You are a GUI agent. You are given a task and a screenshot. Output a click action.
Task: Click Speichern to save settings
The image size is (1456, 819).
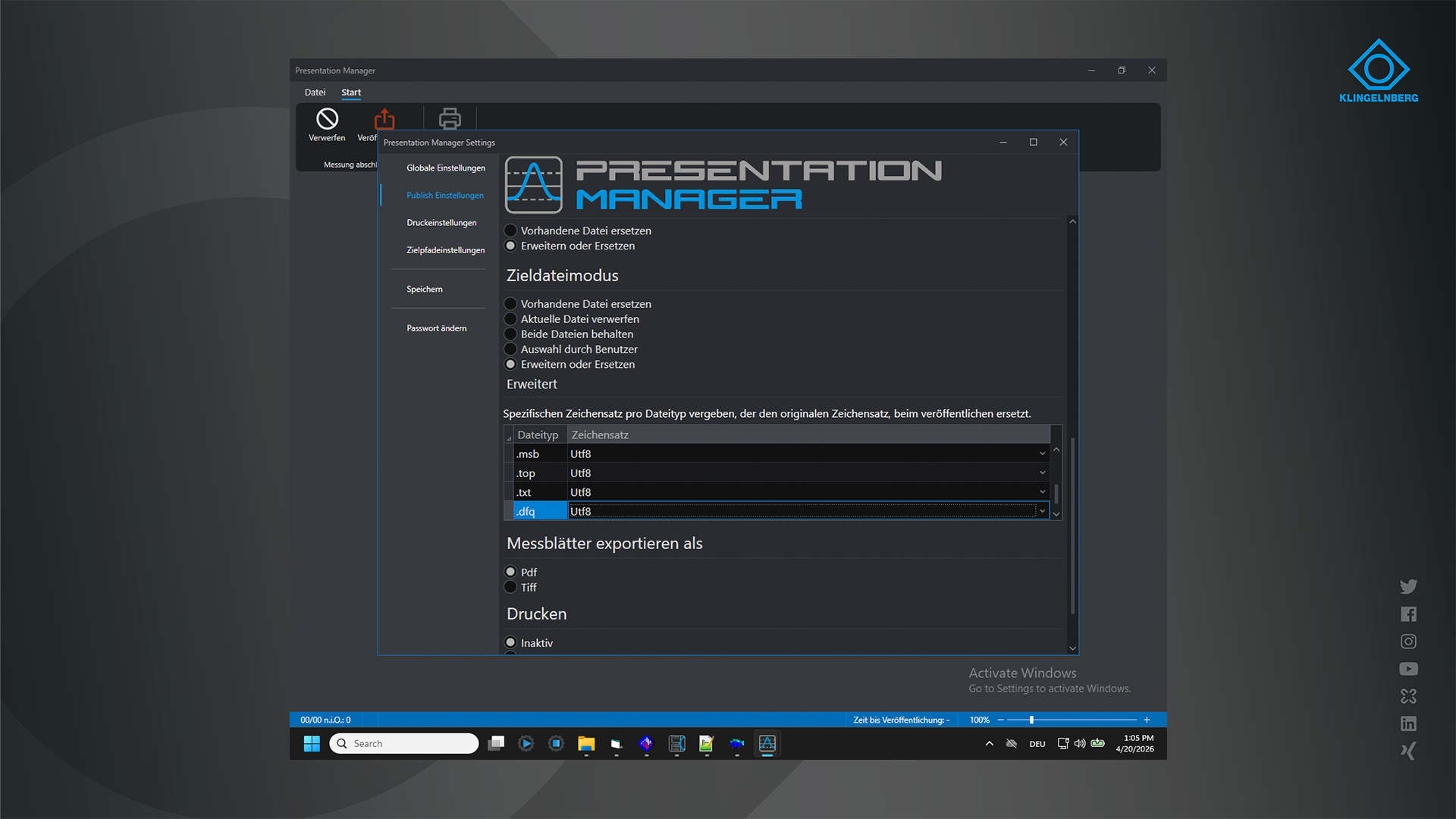pyautogui.click(x=425, y=289)
